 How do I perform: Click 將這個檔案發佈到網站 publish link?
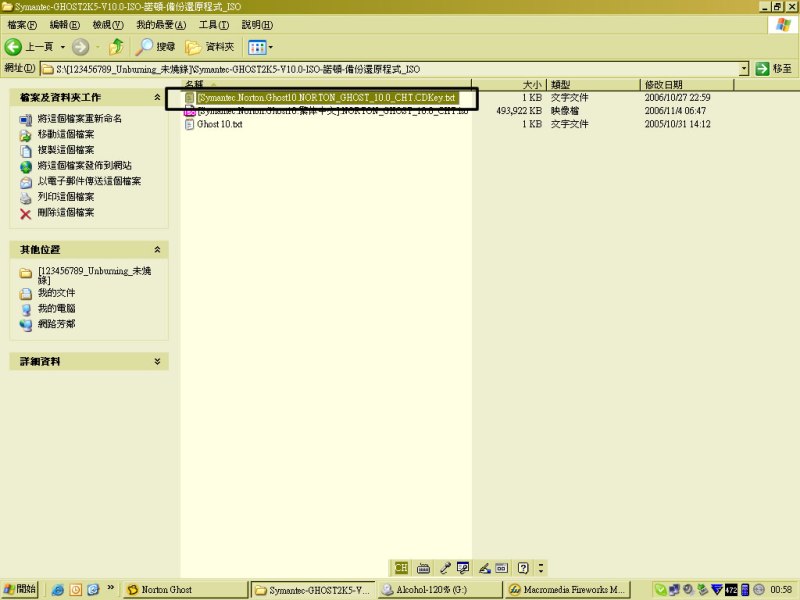point(85,165)
